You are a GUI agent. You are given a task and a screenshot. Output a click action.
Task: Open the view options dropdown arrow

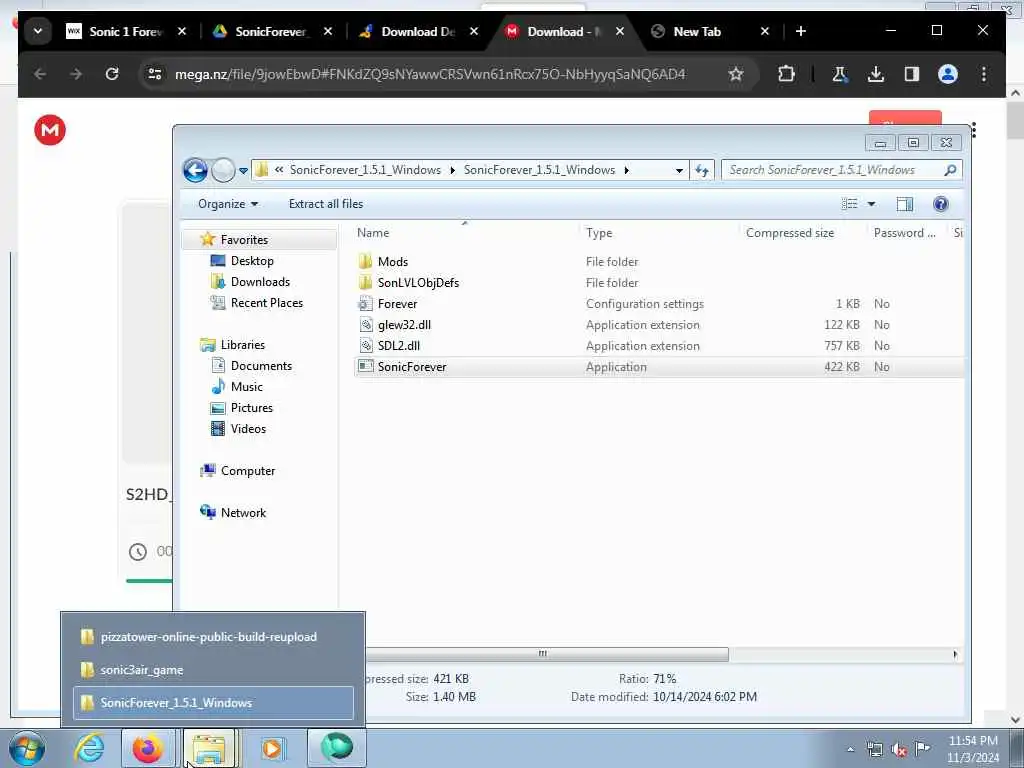point(871,204)
